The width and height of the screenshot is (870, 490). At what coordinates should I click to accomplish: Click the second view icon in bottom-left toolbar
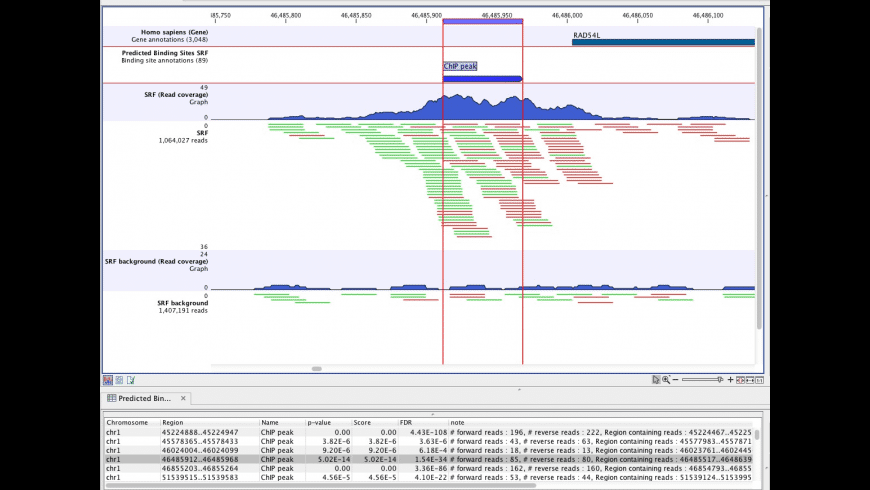(118, 380)
